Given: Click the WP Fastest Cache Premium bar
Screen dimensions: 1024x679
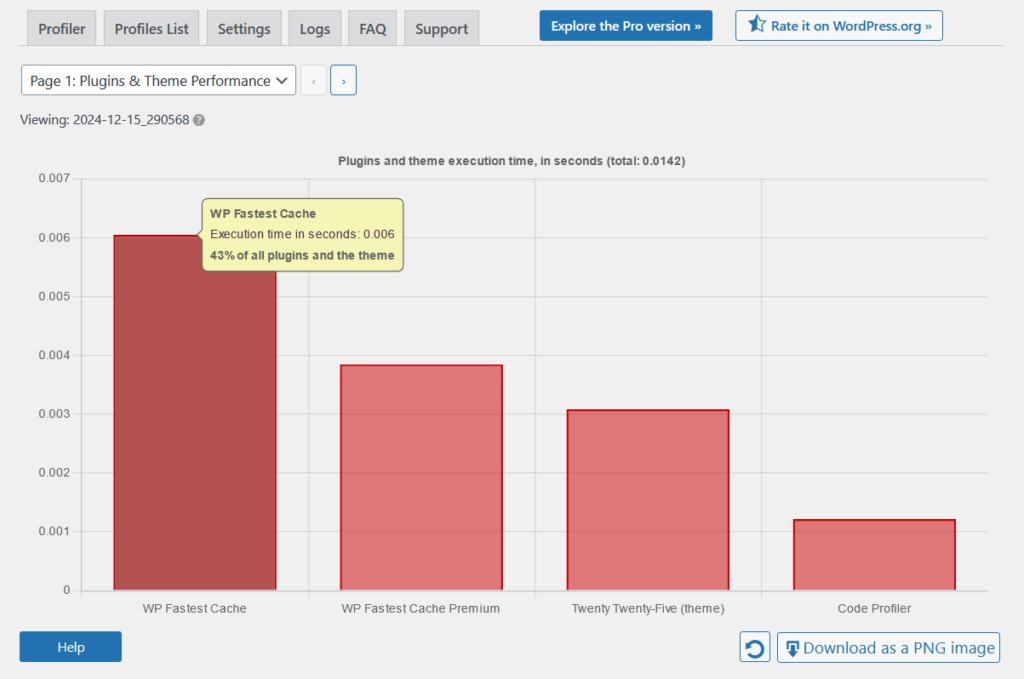Looking at the screenshot, I should point(421,477).
